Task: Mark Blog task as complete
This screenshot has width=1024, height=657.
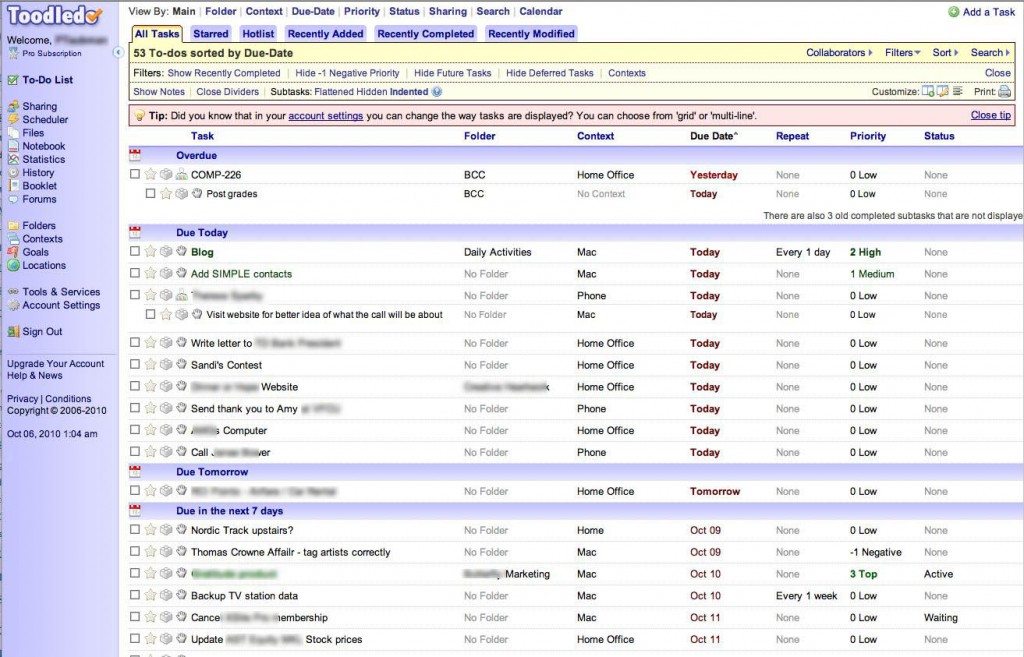Action: [135, 251]
